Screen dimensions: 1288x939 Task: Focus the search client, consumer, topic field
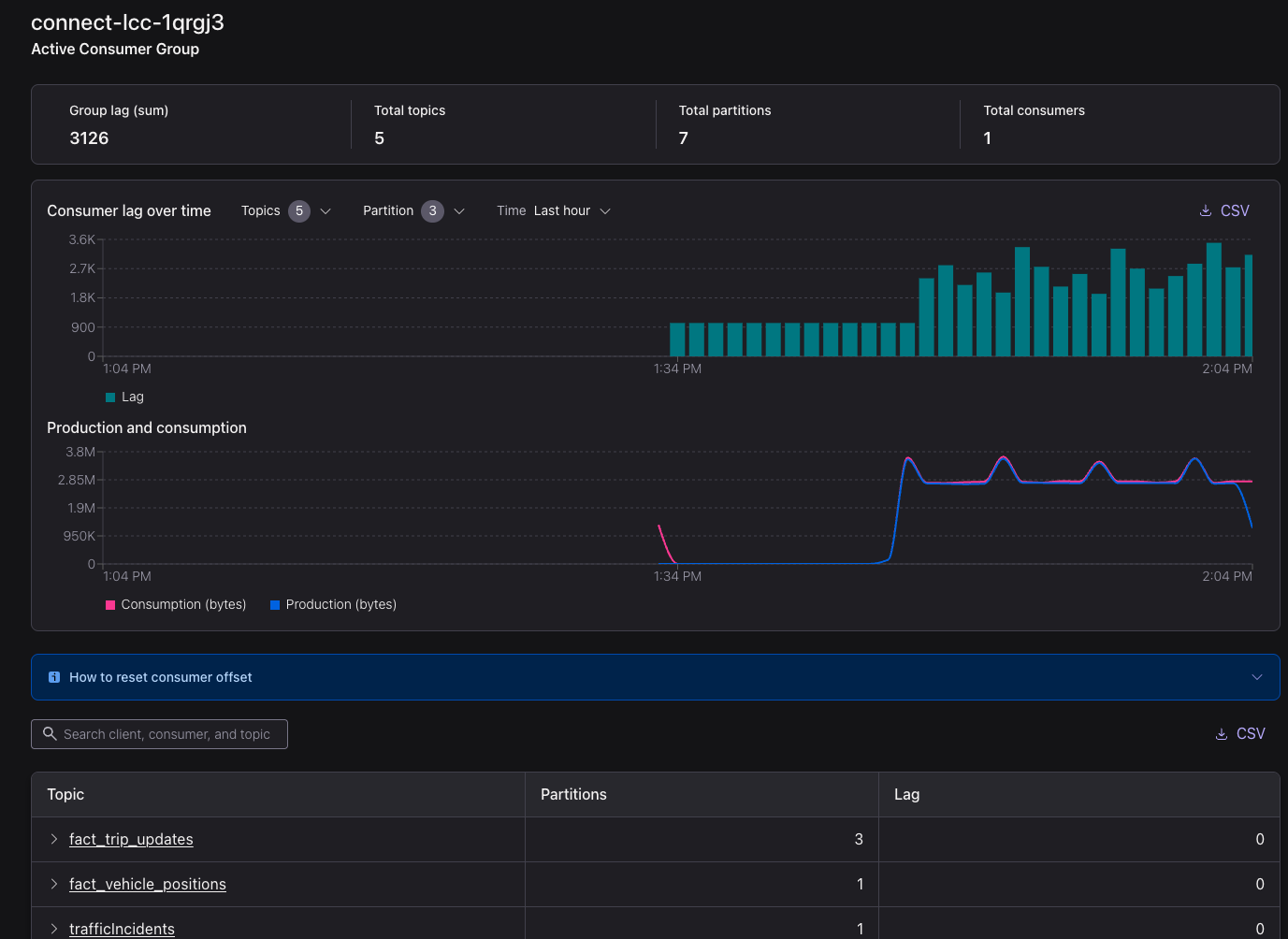pos(168,734)
